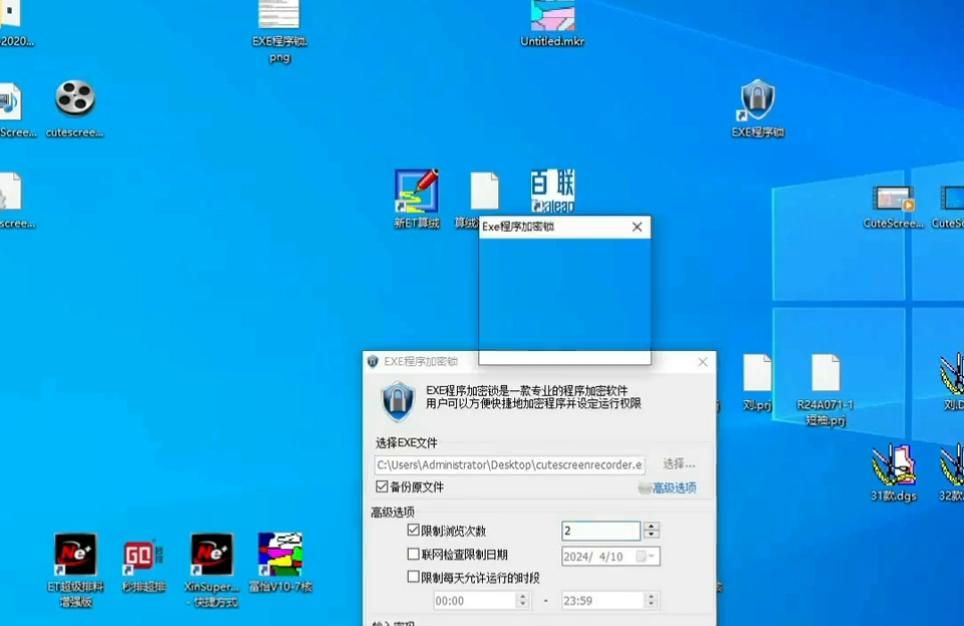This screenshot has height=626, width=964.
Task: Open the 百联 alead desktop icon
Action: [552, 191]
